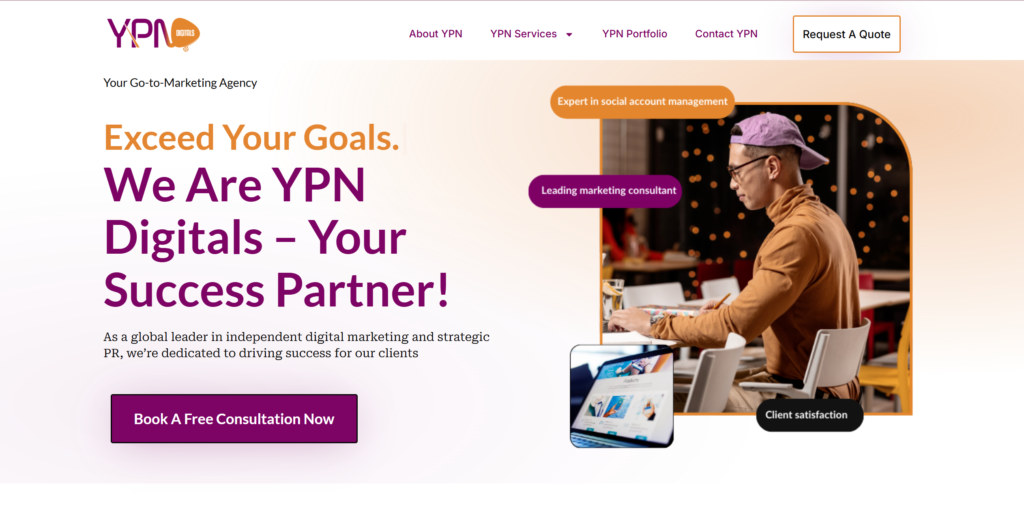Click the Exceed Your Goals heading
1024x509 pixels.
click(x=251, y=138)
